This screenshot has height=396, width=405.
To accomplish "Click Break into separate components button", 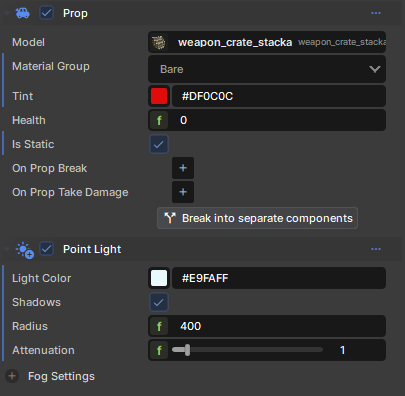I will (x=257, y=218).
